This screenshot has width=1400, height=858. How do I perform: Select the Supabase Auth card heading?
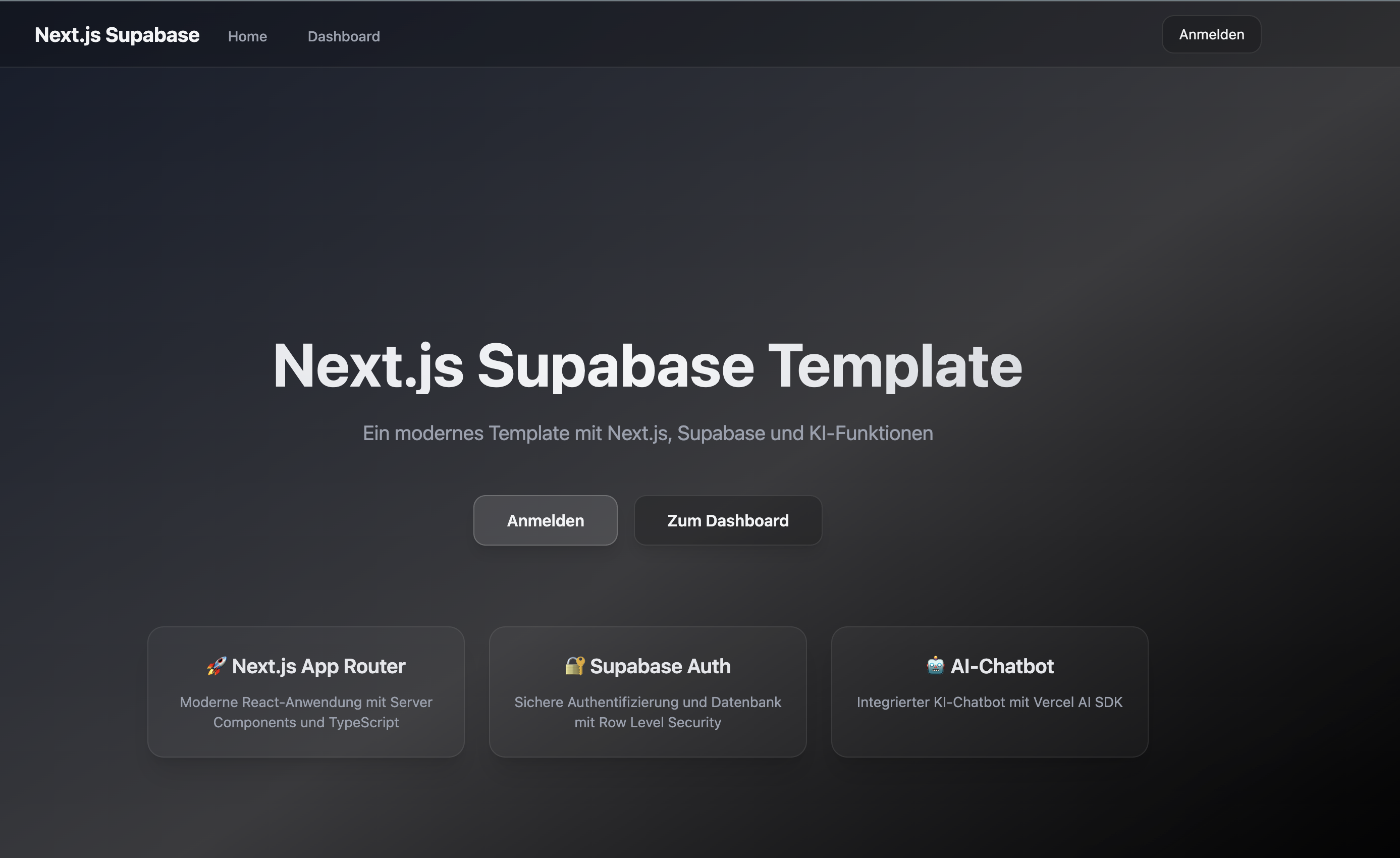click(660, 666)
